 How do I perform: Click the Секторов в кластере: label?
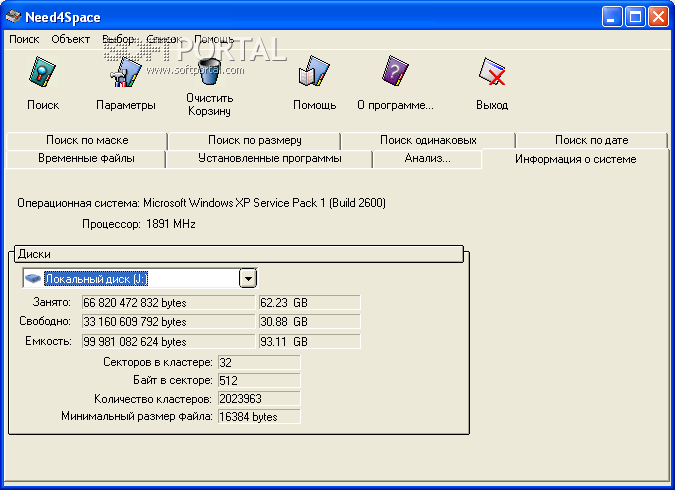[x=158, y=362]
